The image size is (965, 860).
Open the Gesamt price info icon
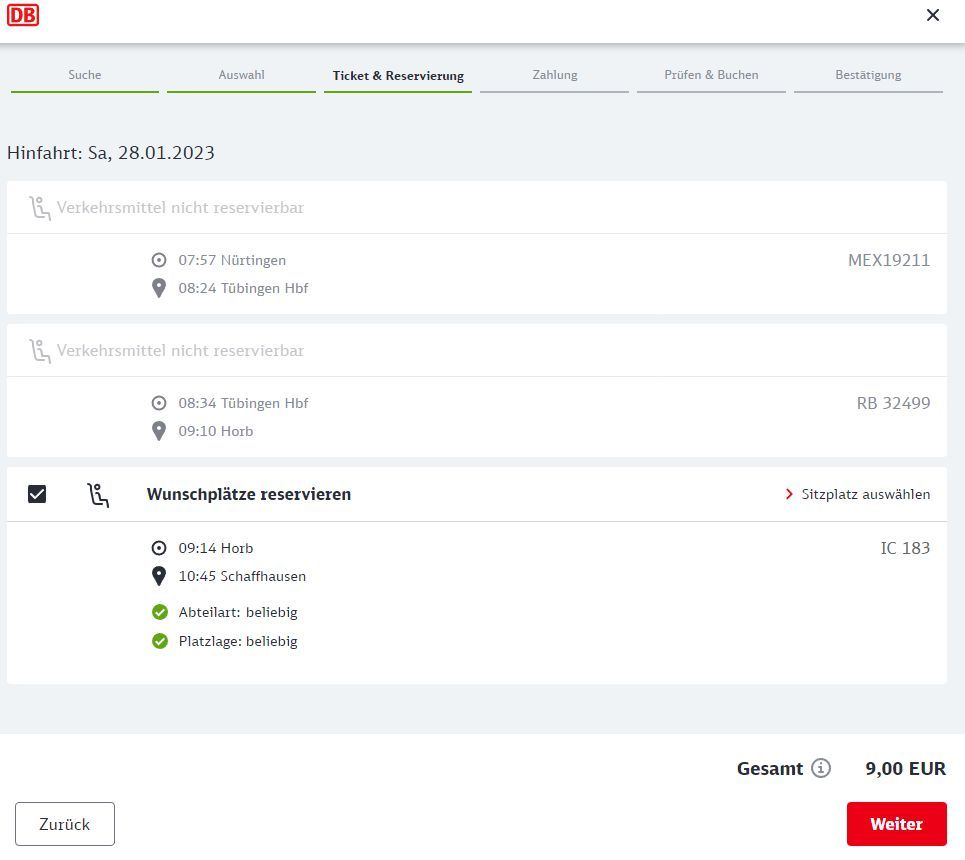pos(821,768)
